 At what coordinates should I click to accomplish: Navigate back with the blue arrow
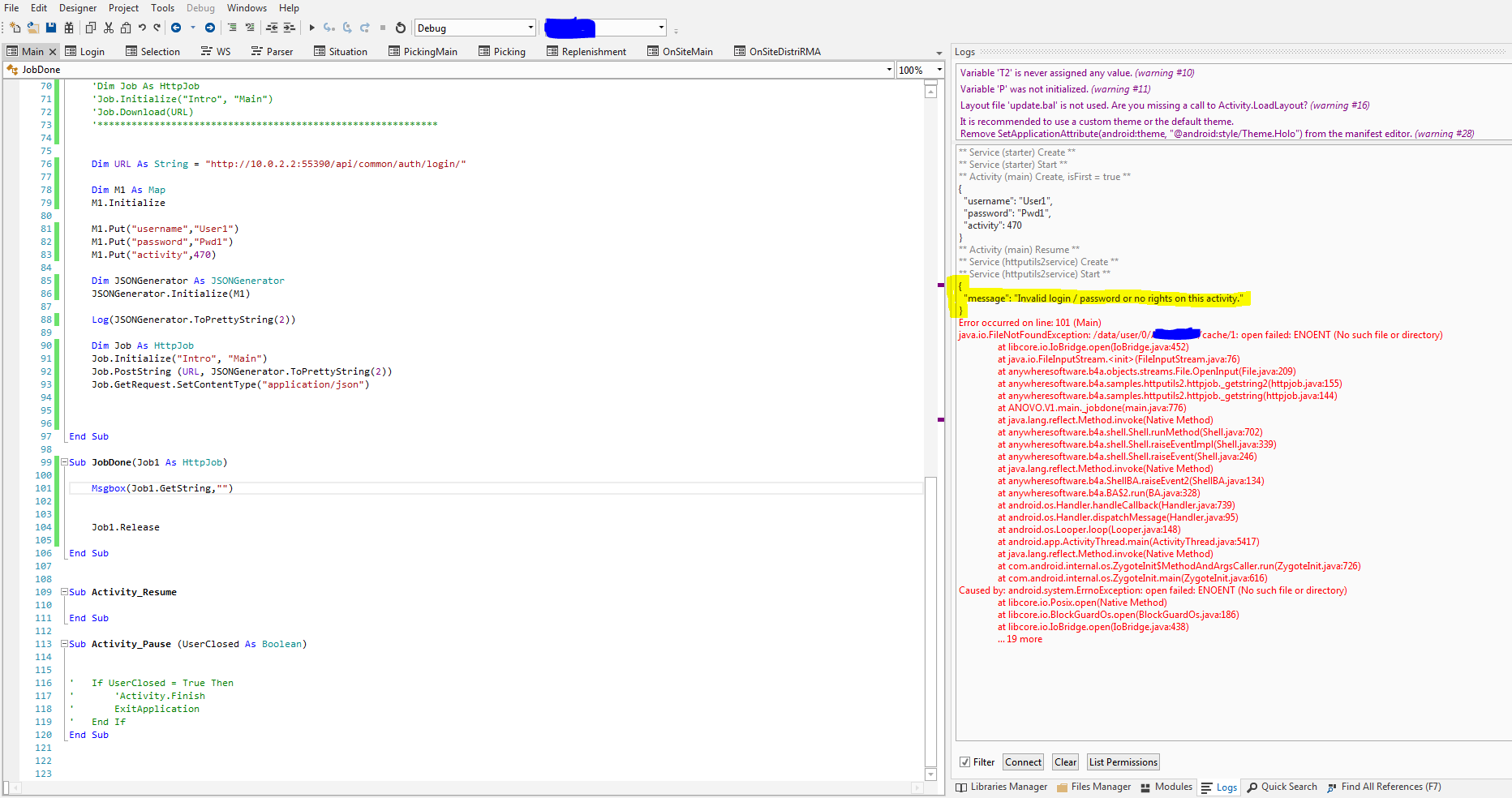pyautogui.click(x=177, y=27)
